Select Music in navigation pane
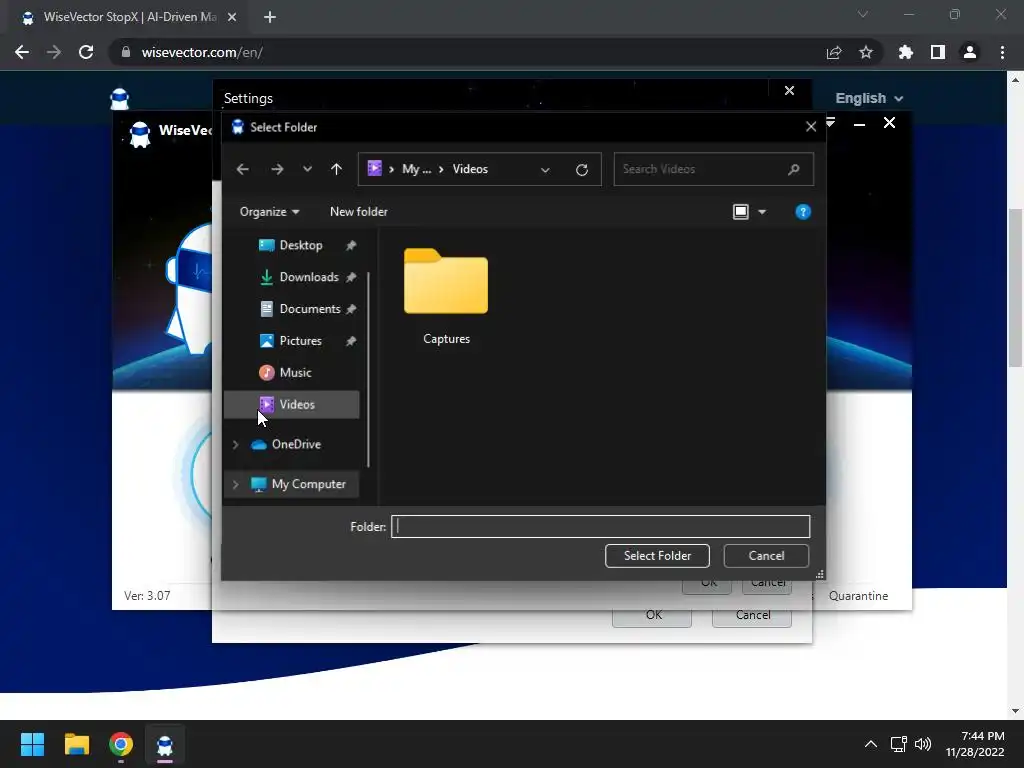Screen dimensions: 1024x768 [295, 373]
